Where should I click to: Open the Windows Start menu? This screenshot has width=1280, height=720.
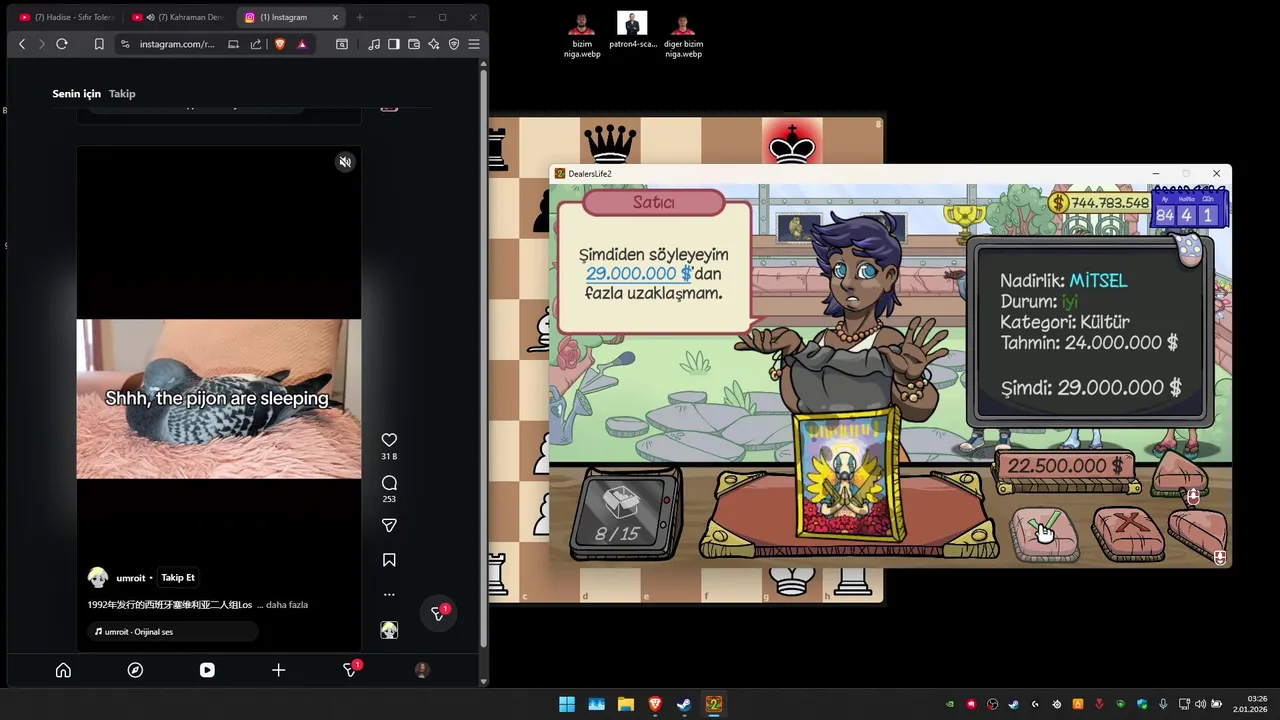[567, 704]
